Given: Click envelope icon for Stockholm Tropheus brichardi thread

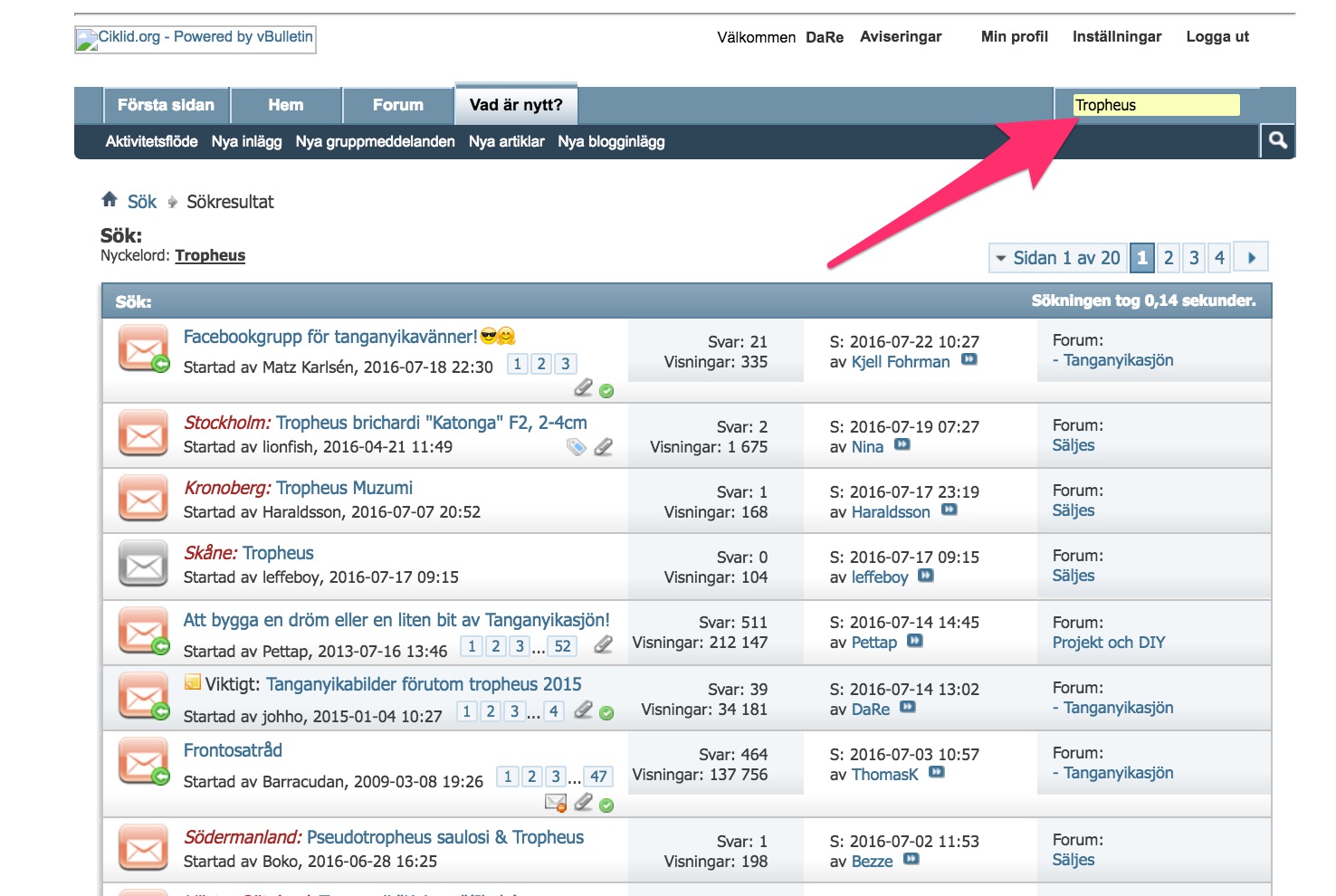Looking at the screenshot, I should click(x=144, y=434).
